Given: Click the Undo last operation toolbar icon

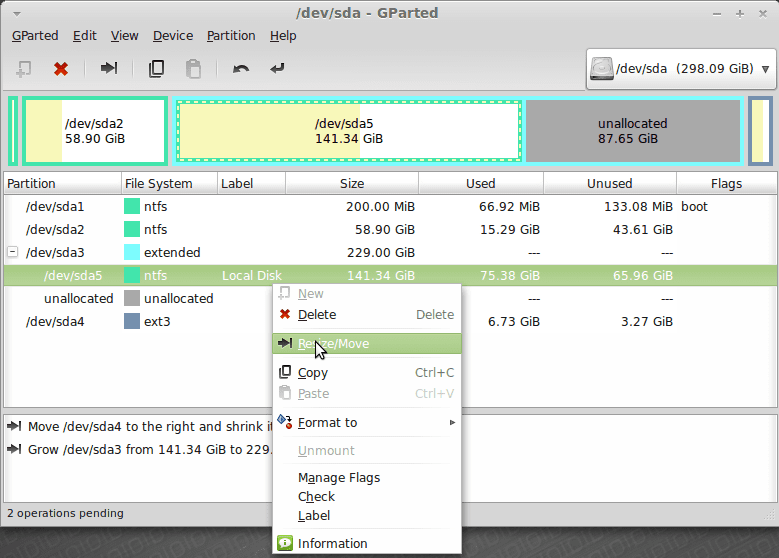Looking at the screenshot, I should click(241, 69).
